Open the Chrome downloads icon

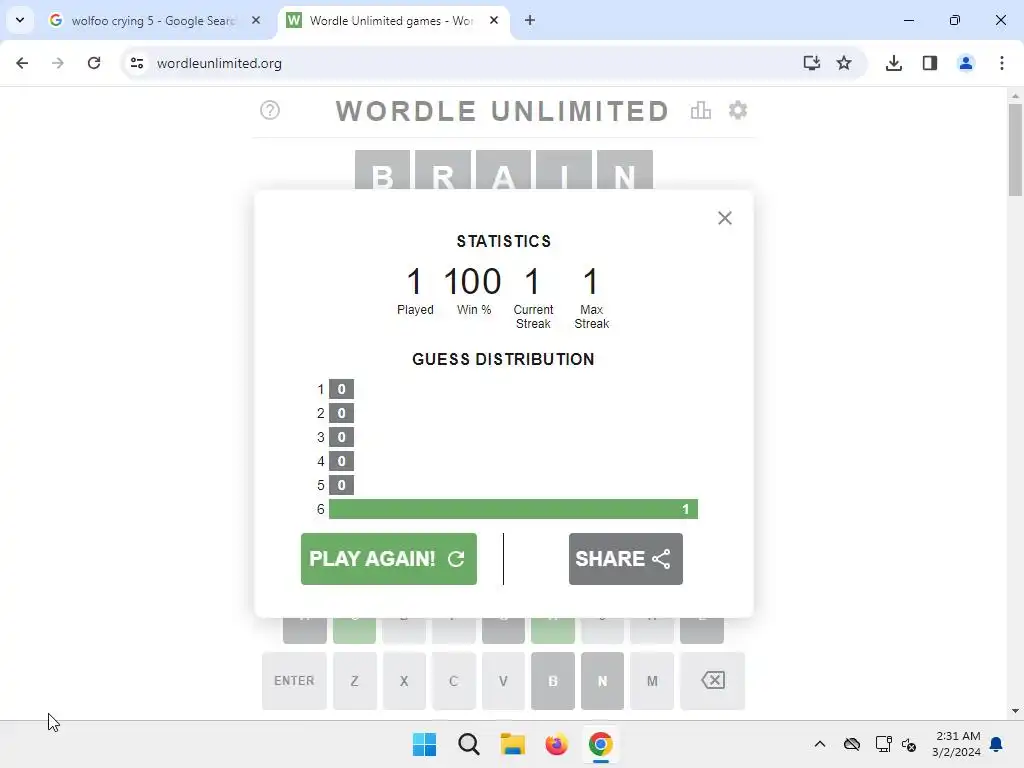tap(894, 63)
